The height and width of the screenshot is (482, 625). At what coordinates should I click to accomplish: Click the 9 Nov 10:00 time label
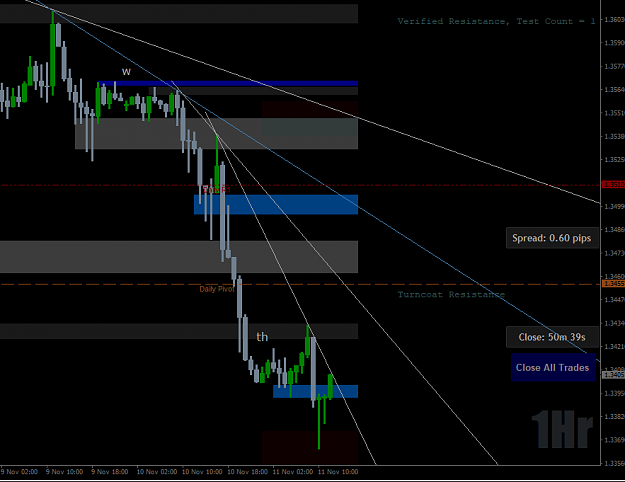click(65, 472)
